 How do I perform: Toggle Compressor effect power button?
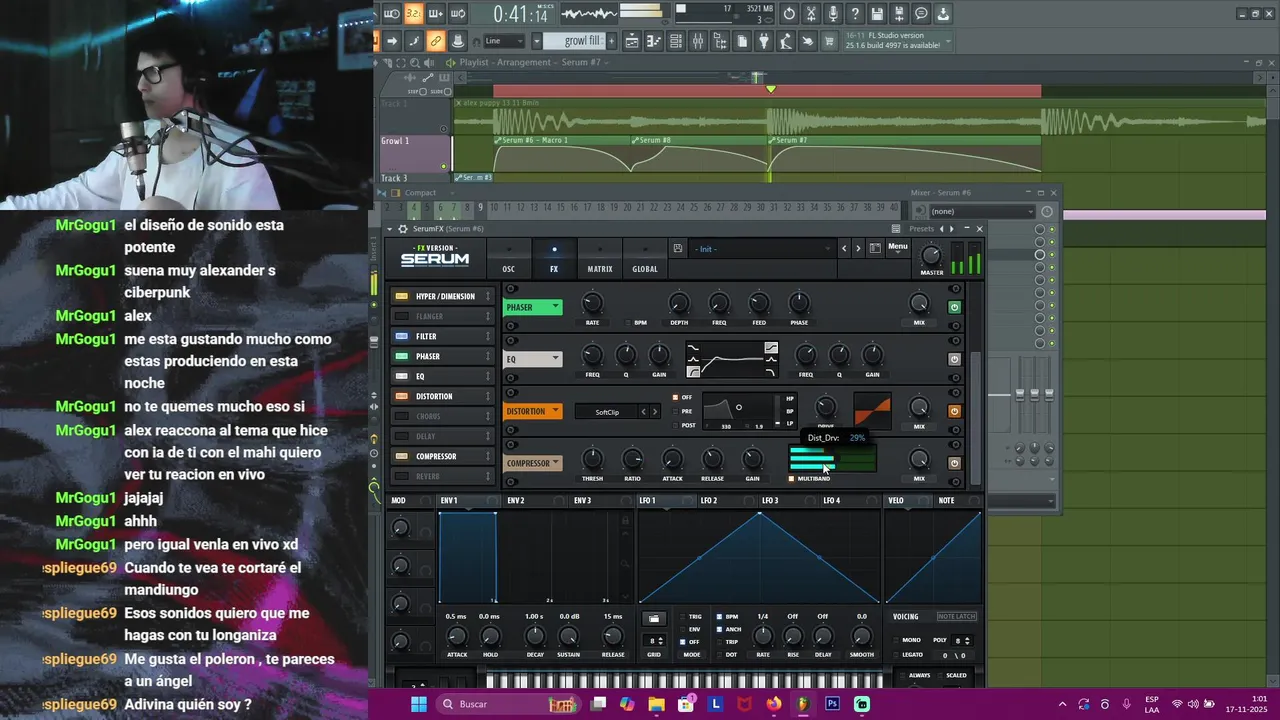954,463
